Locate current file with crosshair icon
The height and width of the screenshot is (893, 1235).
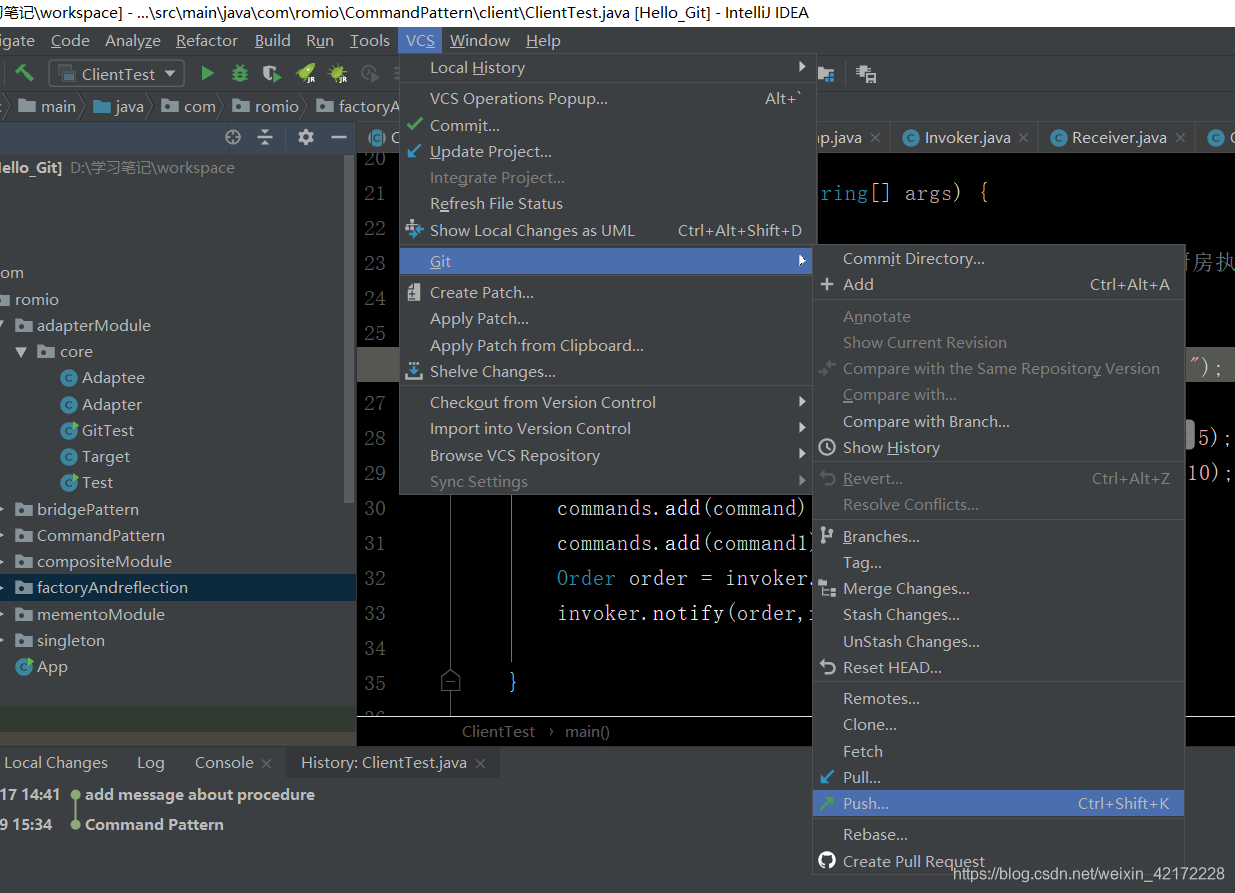coord(233,137)
